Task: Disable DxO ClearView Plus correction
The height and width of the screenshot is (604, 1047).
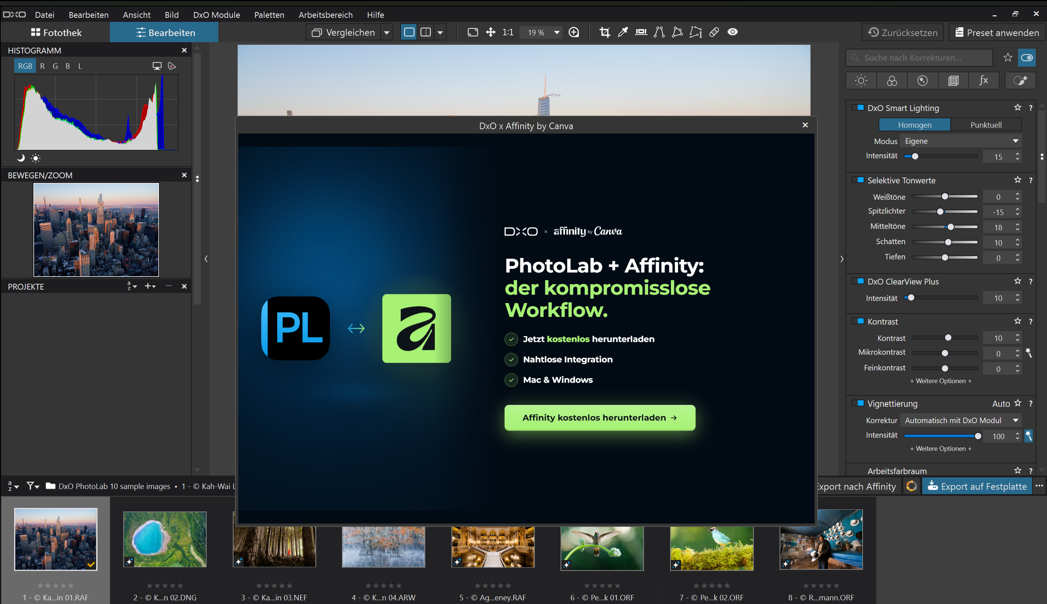Action: tap(860, 282)
